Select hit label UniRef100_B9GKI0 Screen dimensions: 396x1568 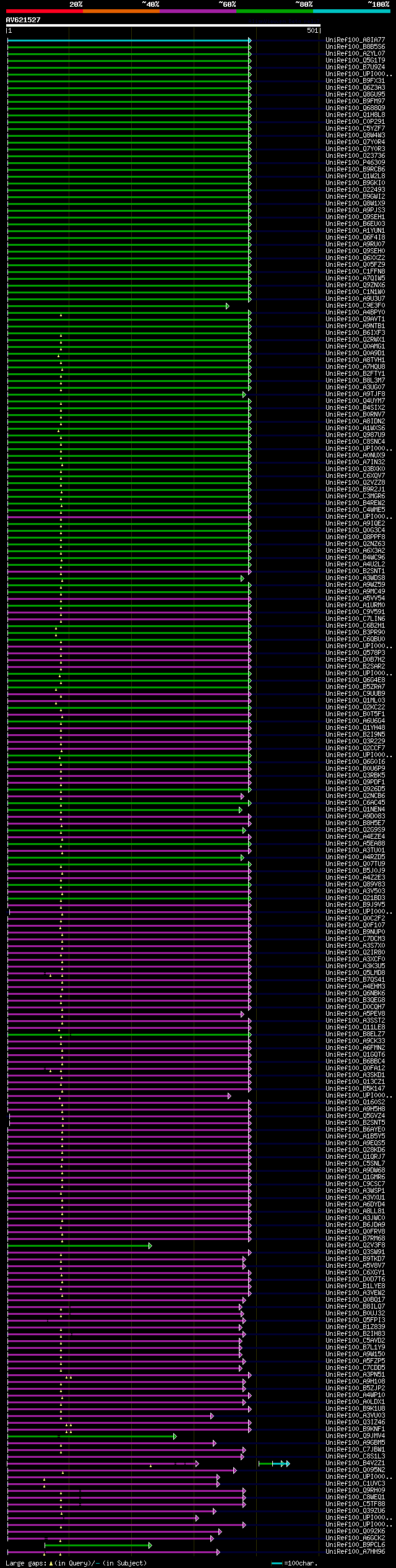point(355,183)
